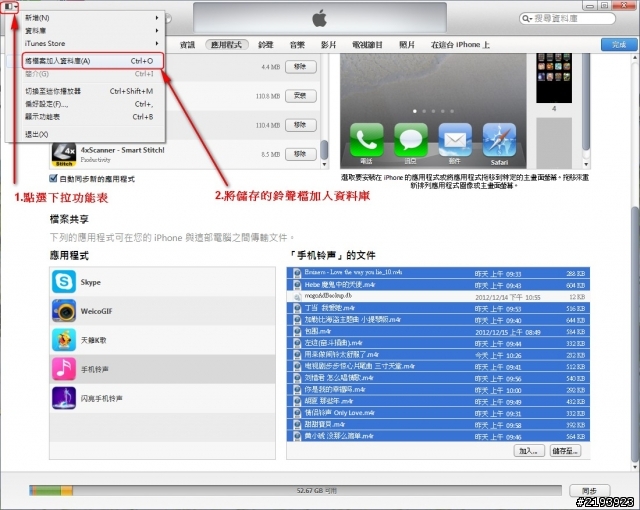Switch to the 鈴聲 tab
Viewport: 640px width, 510px height.
pyautogui.click(x=265, y=45)
